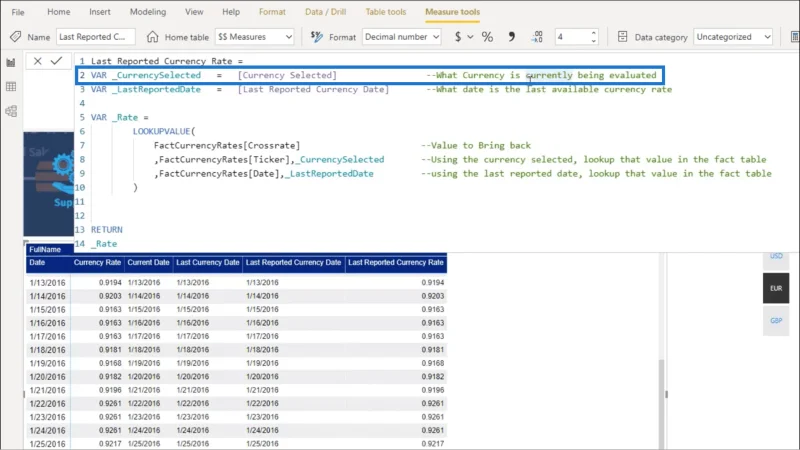Toggle the thousands separator comma
This screenshot has height=450, width=800.
tap(511, 37)
